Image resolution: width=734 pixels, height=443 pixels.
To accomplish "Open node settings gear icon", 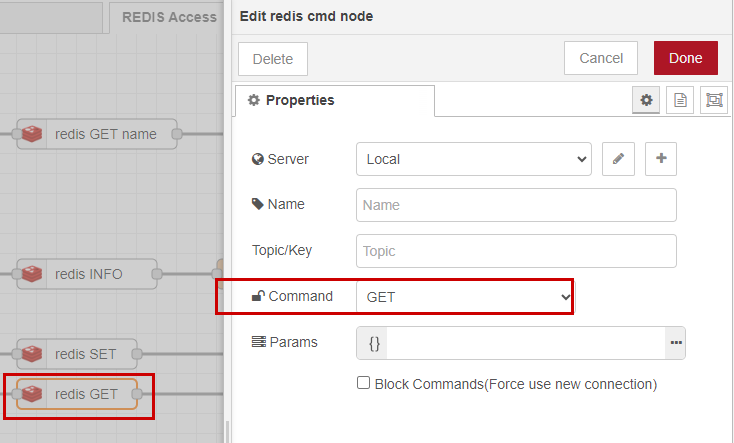I will (x=646, y=100).
